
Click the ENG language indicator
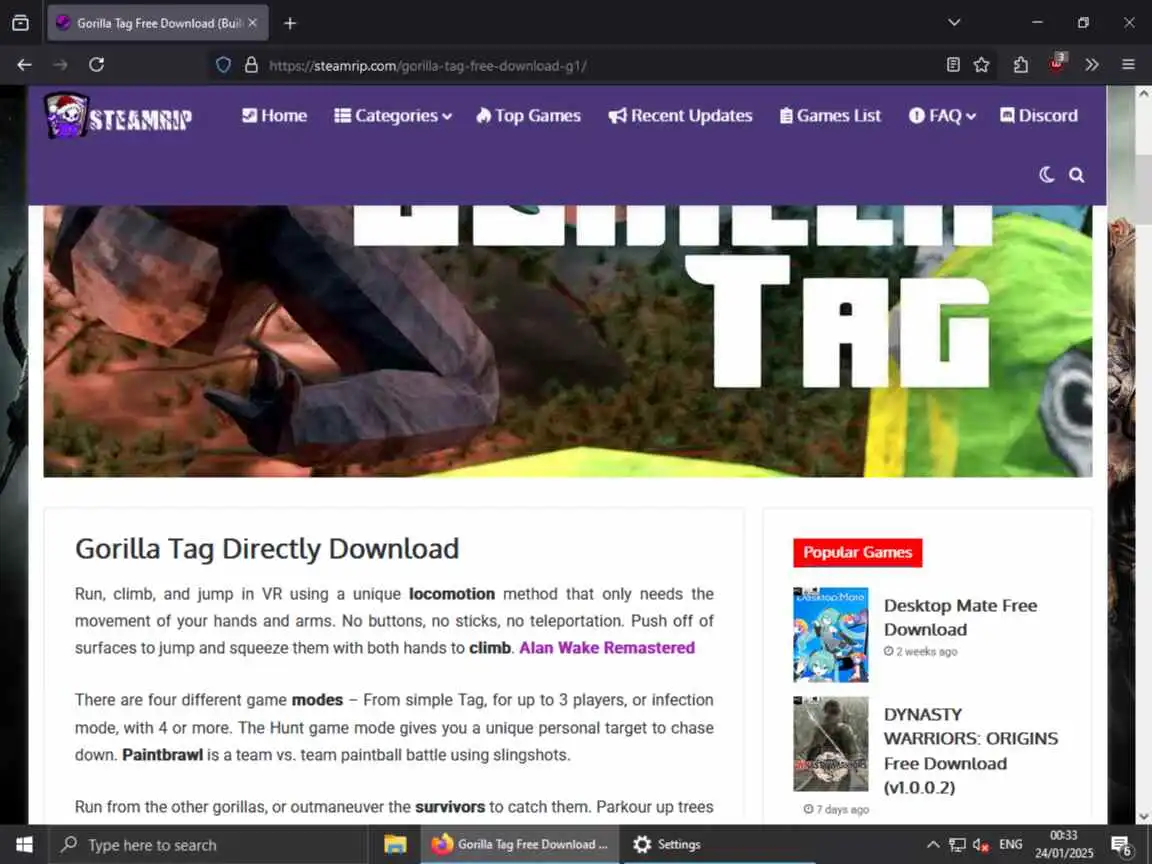1011,845
